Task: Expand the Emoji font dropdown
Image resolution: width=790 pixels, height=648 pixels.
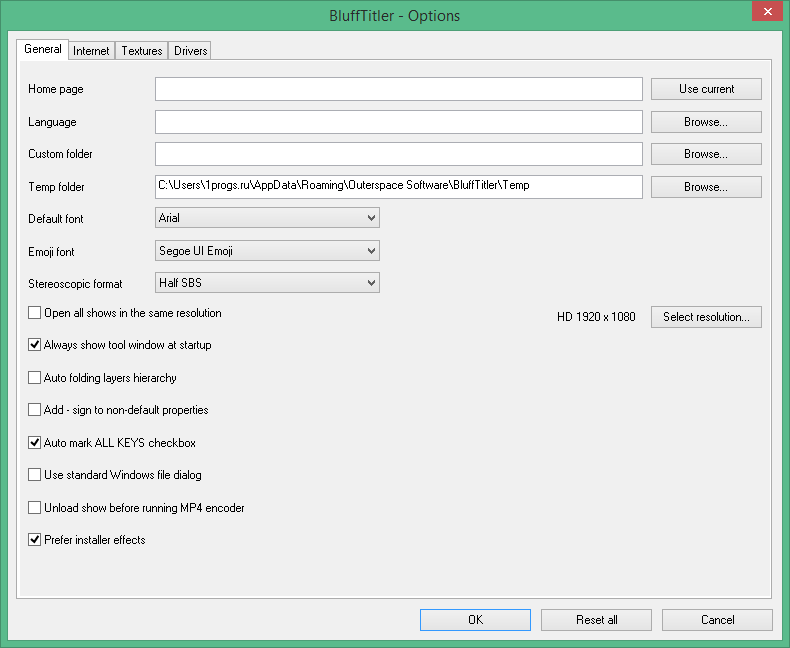Action: (267, 251)
